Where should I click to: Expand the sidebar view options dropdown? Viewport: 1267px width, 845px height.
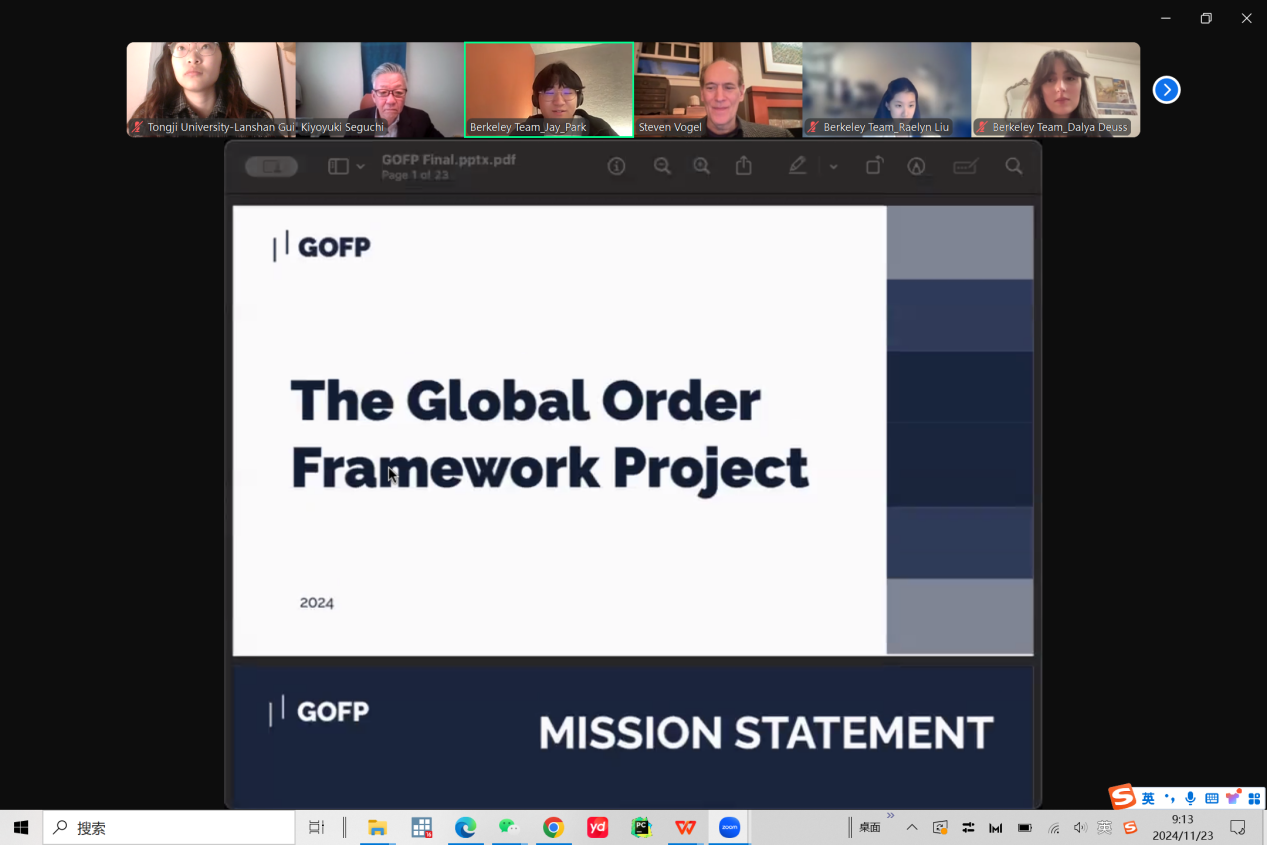point(361,167)
